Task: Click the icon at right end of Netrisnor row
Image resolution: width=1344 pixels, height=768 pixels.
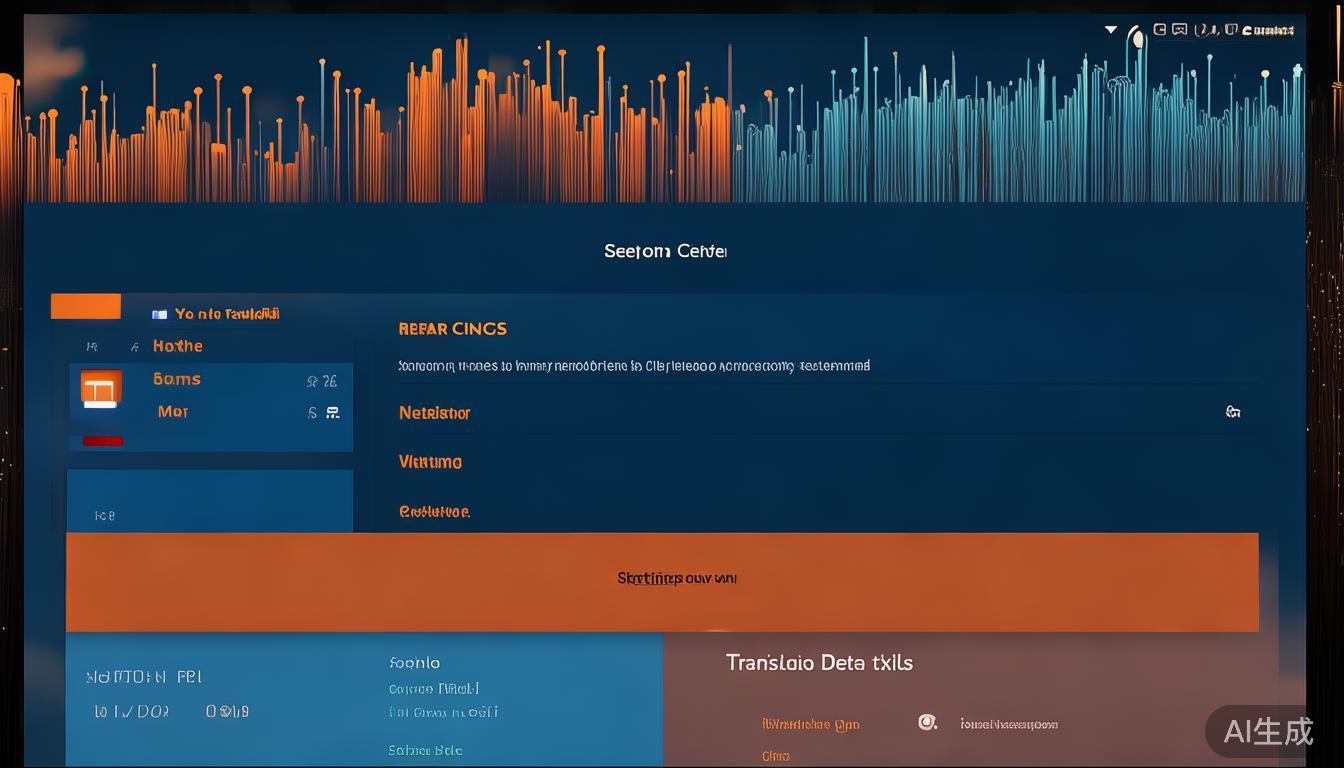Action: pyautogui.click(x=1233, y=412)
